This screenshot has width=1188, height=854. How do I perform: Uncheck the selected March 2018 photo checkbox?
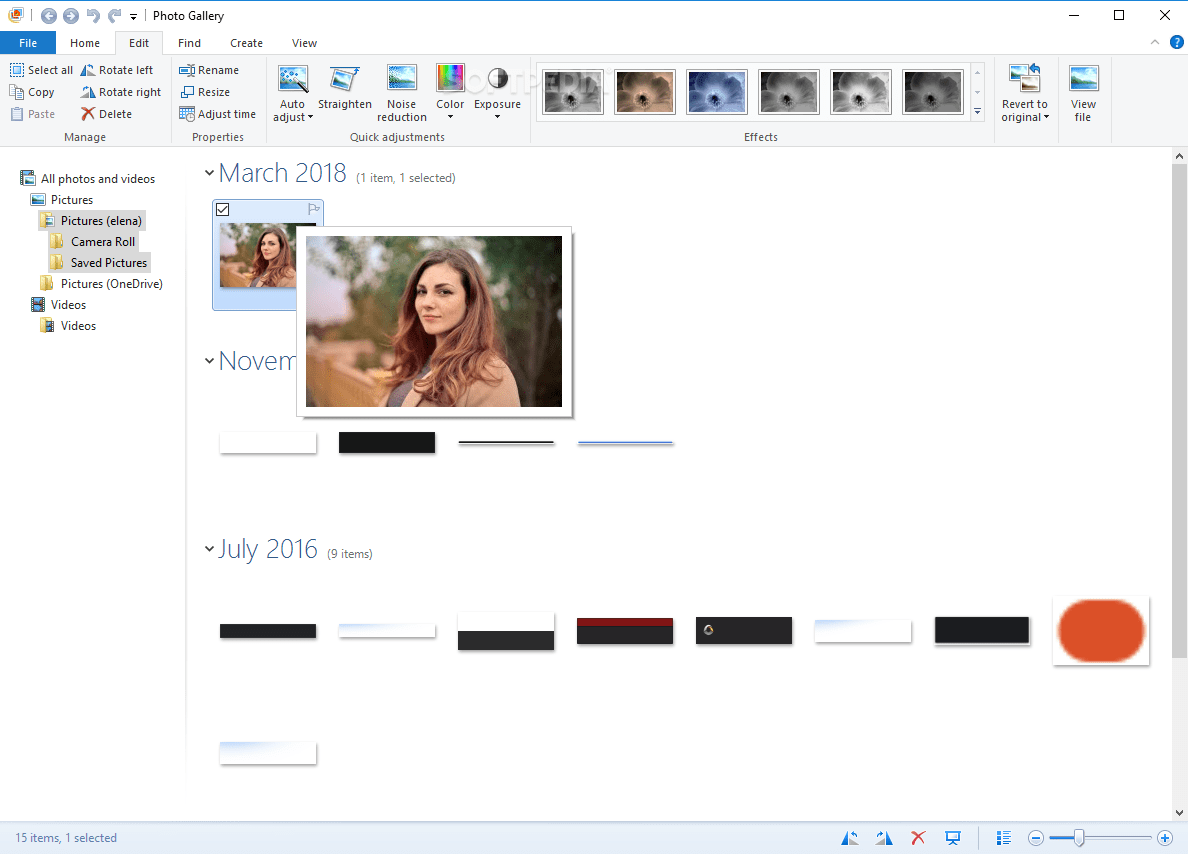coord(221,209)
